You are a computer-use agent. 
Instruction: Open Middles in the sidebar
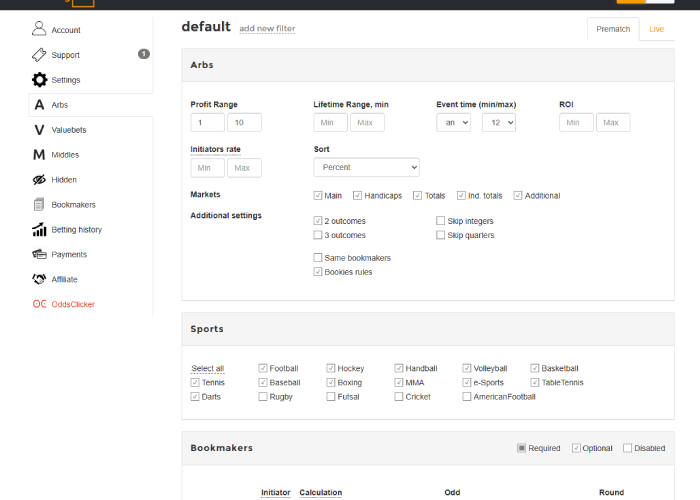[65, 155]
